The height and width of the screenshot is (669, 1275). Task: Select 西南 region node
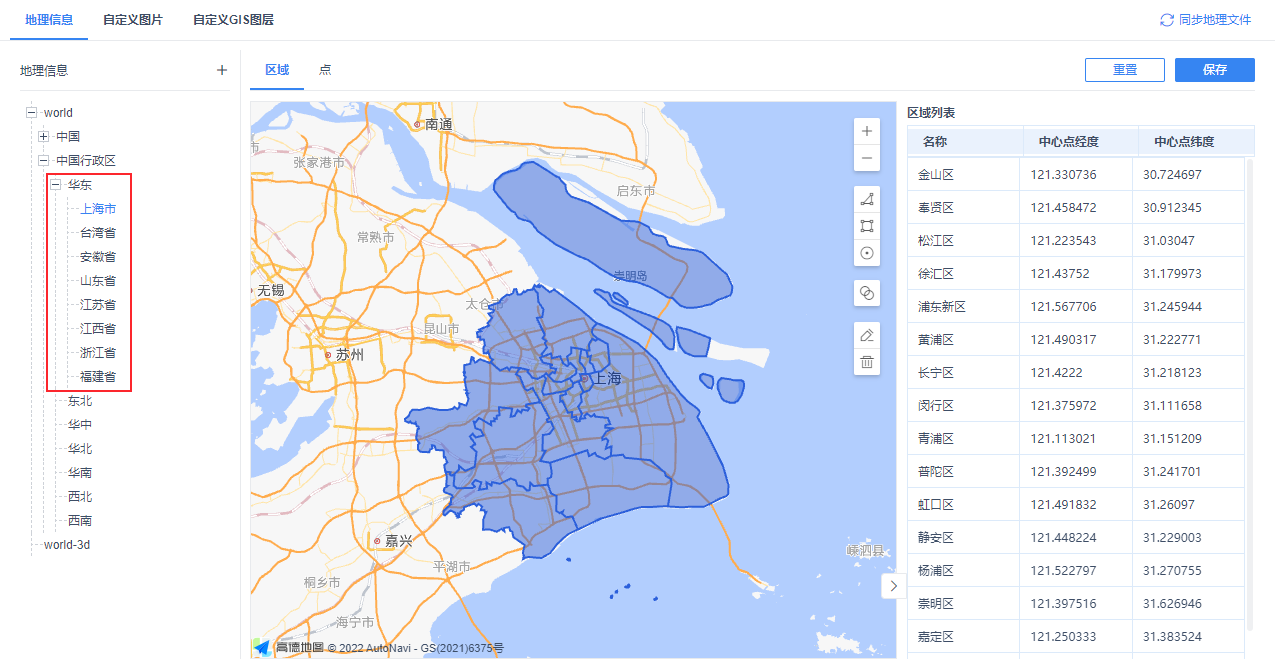[x=80, y=521]
